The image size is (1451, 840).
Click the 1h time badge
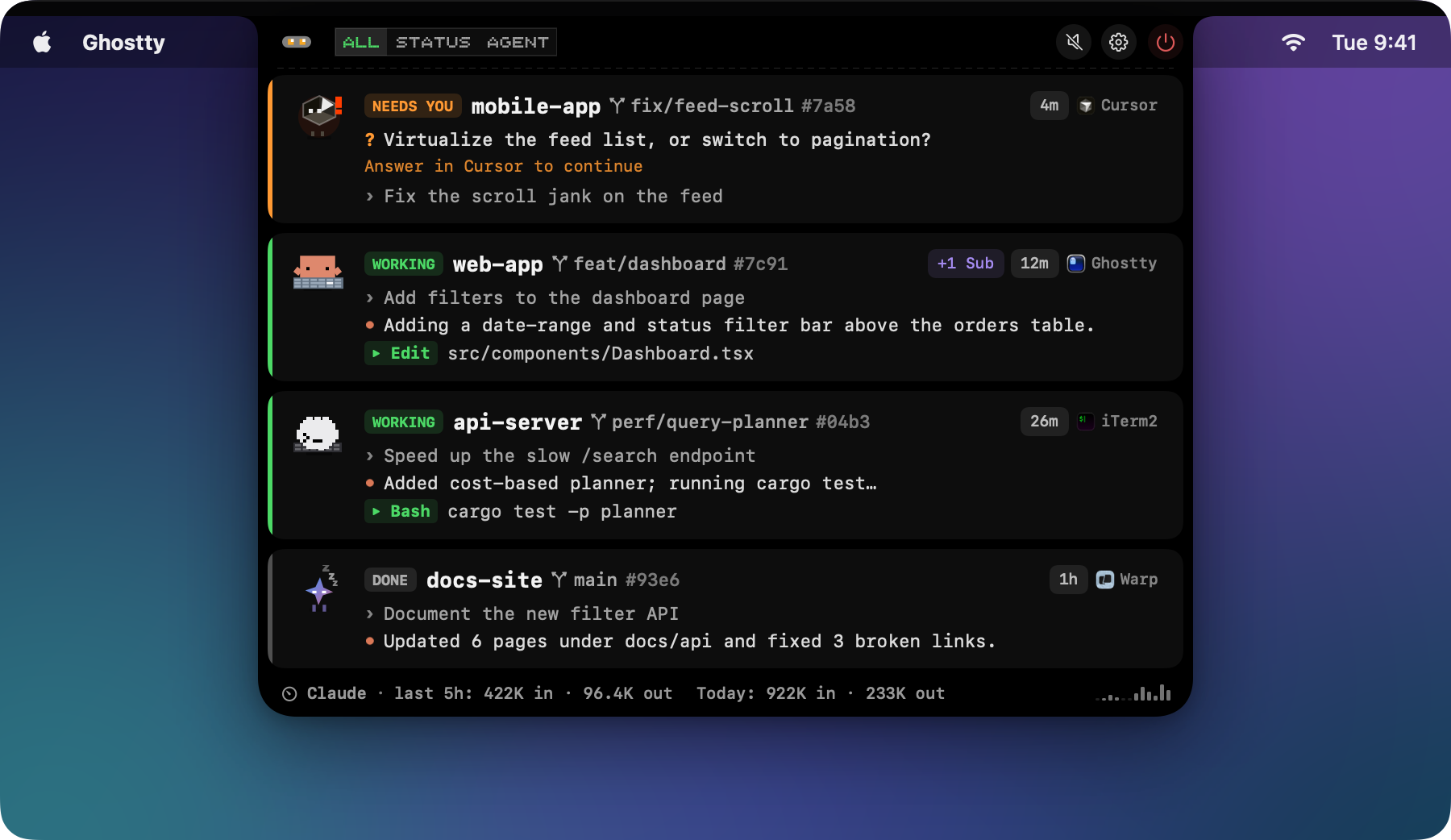pyautogui.click(x=1068, y=580)
